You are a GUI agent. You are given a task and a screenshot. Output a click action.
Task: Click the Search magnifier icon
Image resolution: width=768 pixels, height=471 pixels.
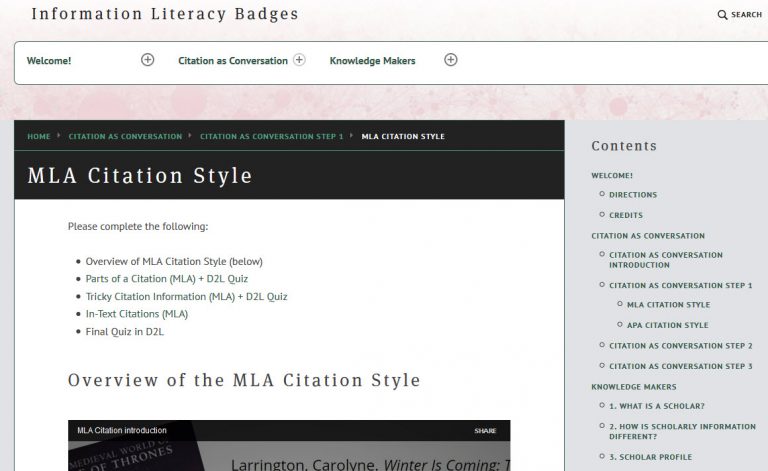click(722, 15)
